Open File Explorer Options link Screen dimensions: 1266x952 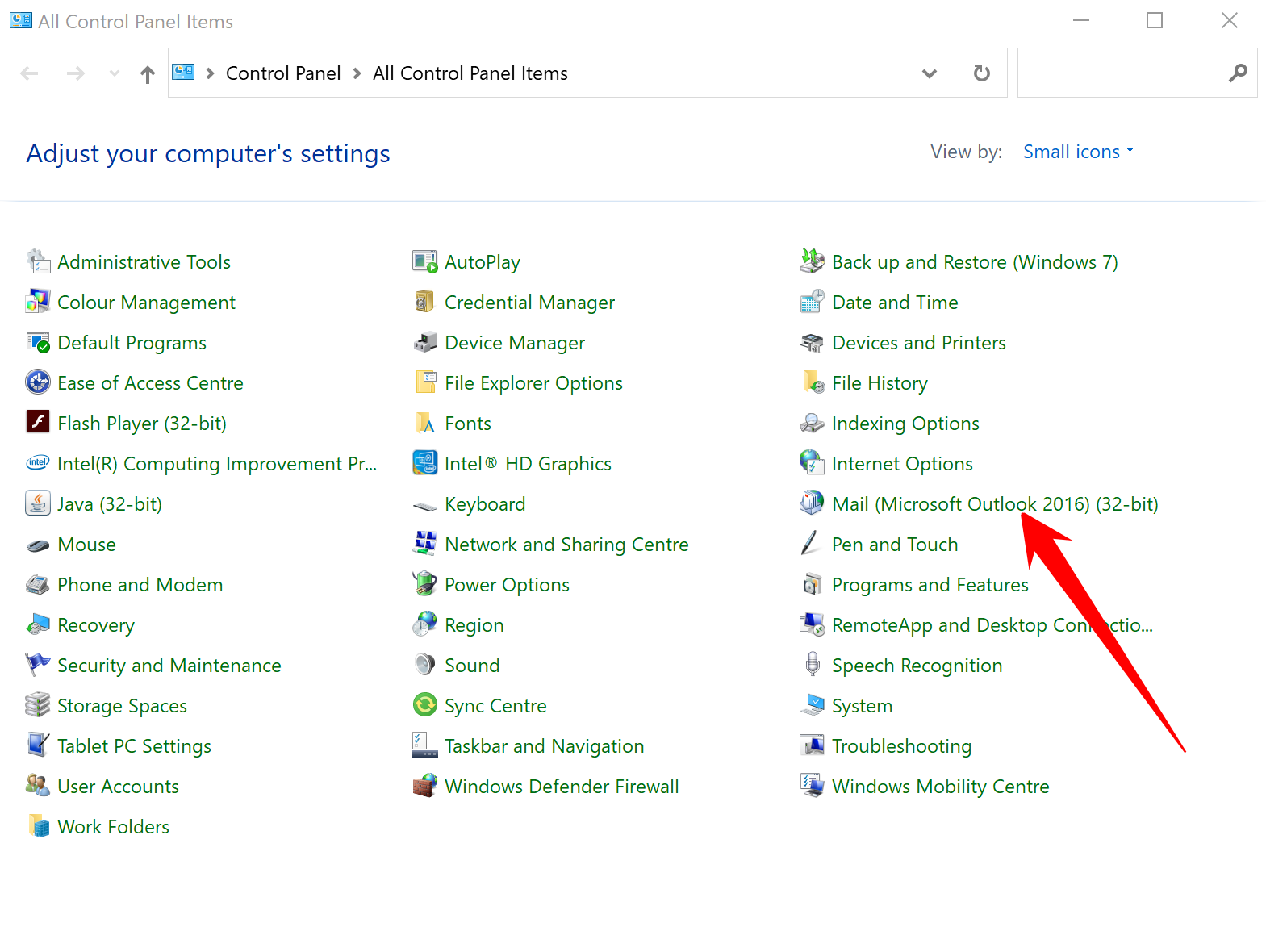coord(534,383)
